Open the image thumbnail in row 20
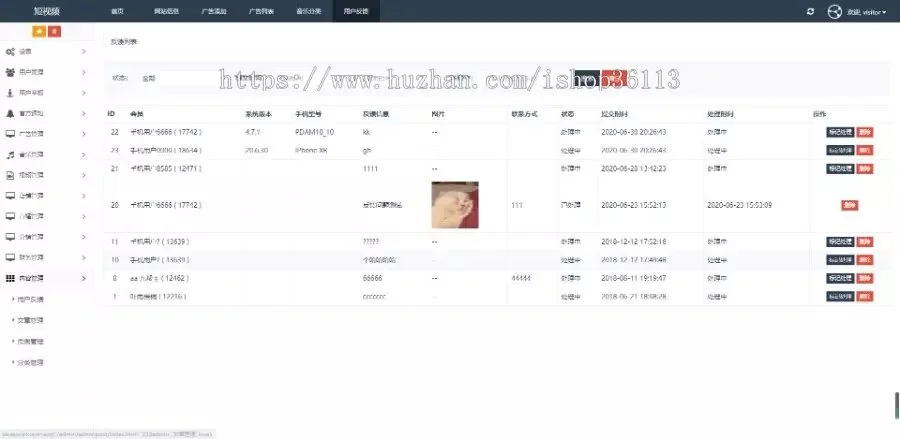Image resolution: width=900 pixels, height=439 pixels. pos(455,205)
